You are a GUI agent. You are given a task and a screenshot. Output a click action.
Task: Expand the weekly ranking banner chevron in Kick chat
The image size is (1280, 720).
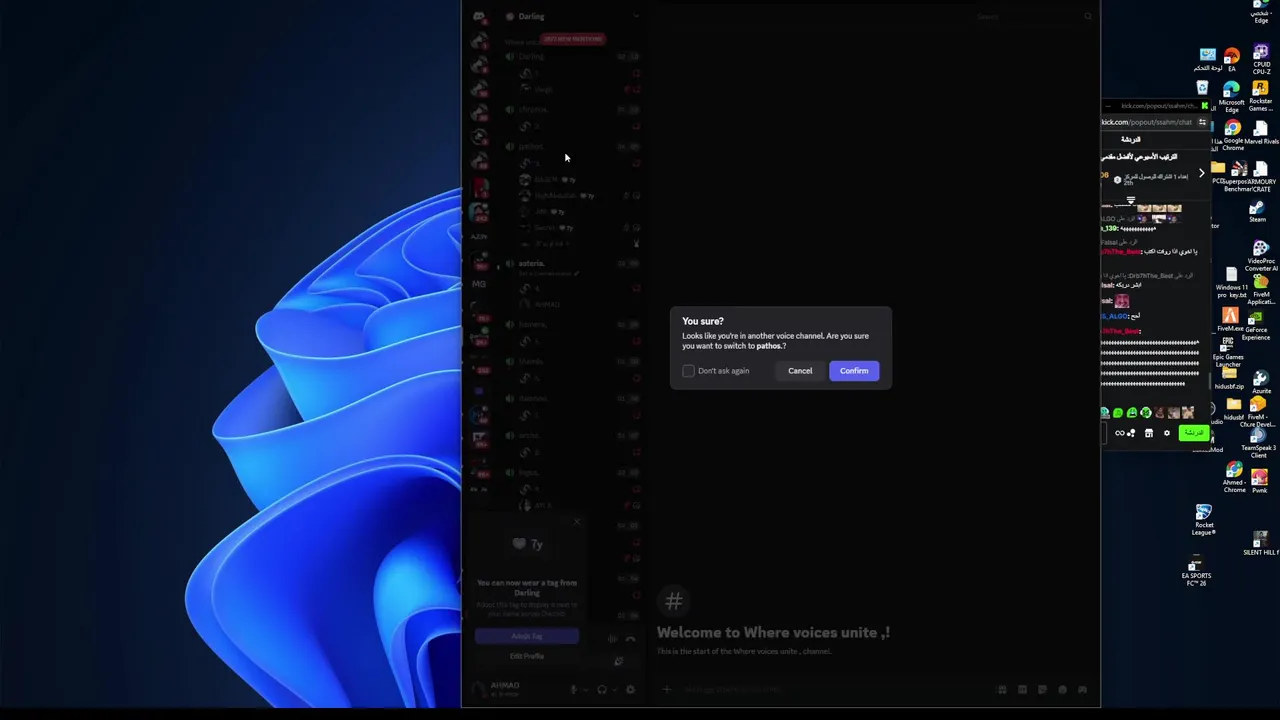click(x=1202, y=173)
